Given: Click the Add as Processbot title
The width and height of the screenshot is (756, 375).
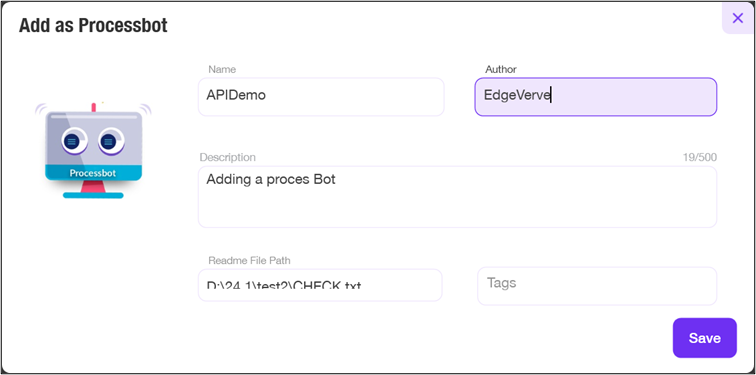Looking at the screenshot, I should click(x=93, y=26).
